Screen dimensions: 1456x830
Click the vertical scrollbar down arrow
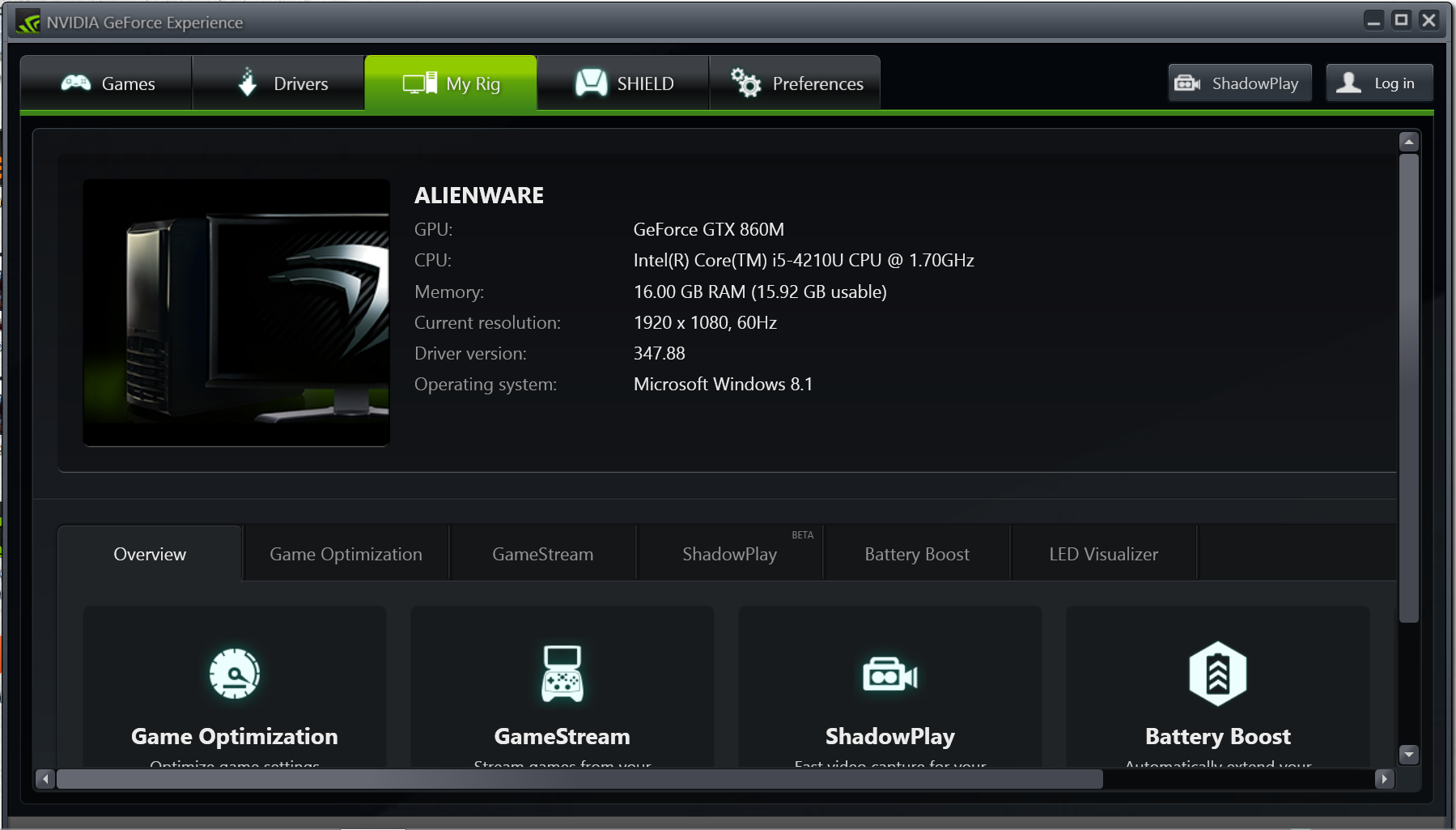[x=1409, y=755]
